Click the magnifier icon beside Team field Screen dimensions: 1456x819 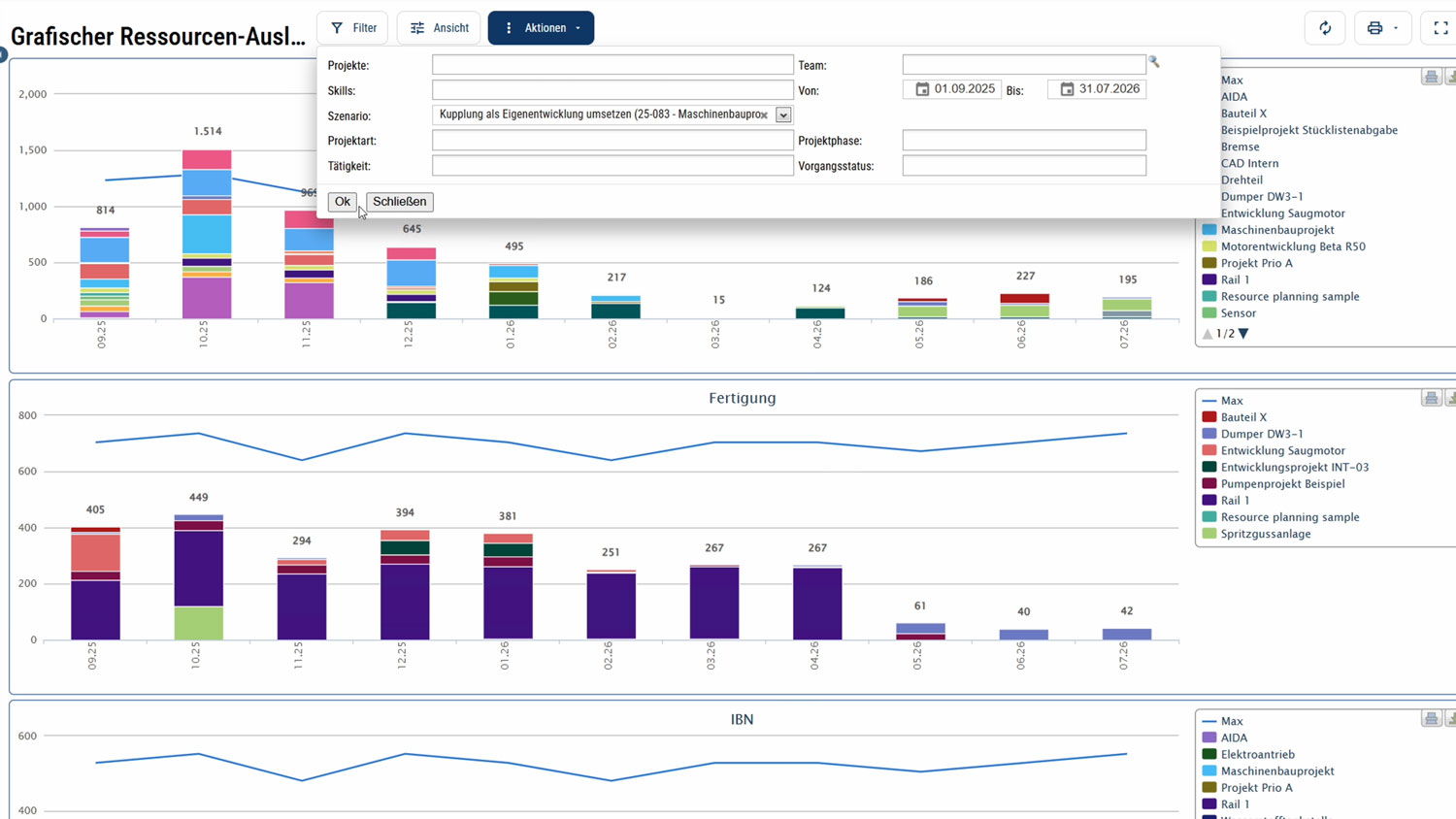[x=1154, y=62]
